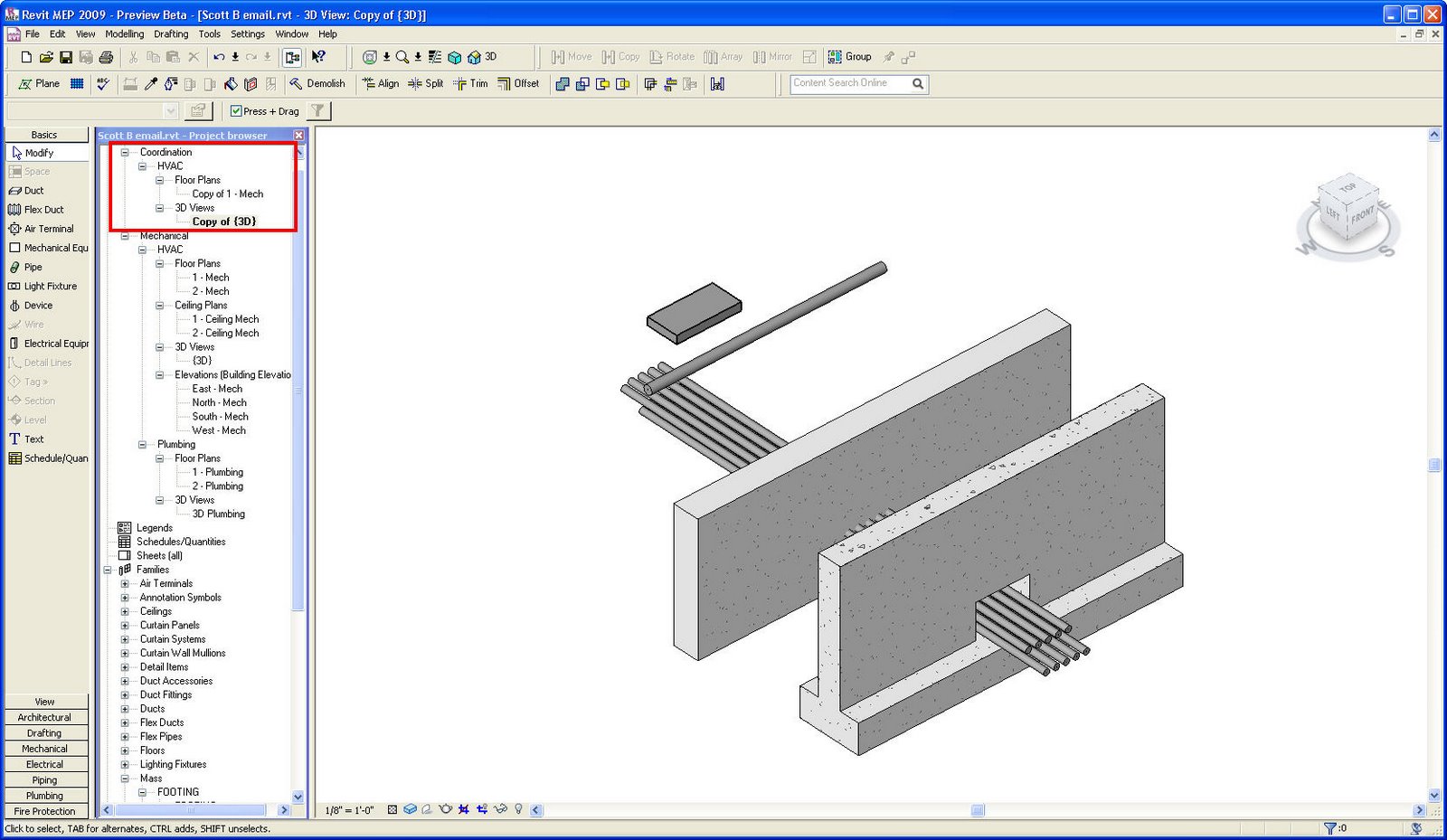Image resolution: width=1447 pixels, height=840 pixels.
Task: Collapse Ceiling Plans tree node
Action: (x=159, y=306)
